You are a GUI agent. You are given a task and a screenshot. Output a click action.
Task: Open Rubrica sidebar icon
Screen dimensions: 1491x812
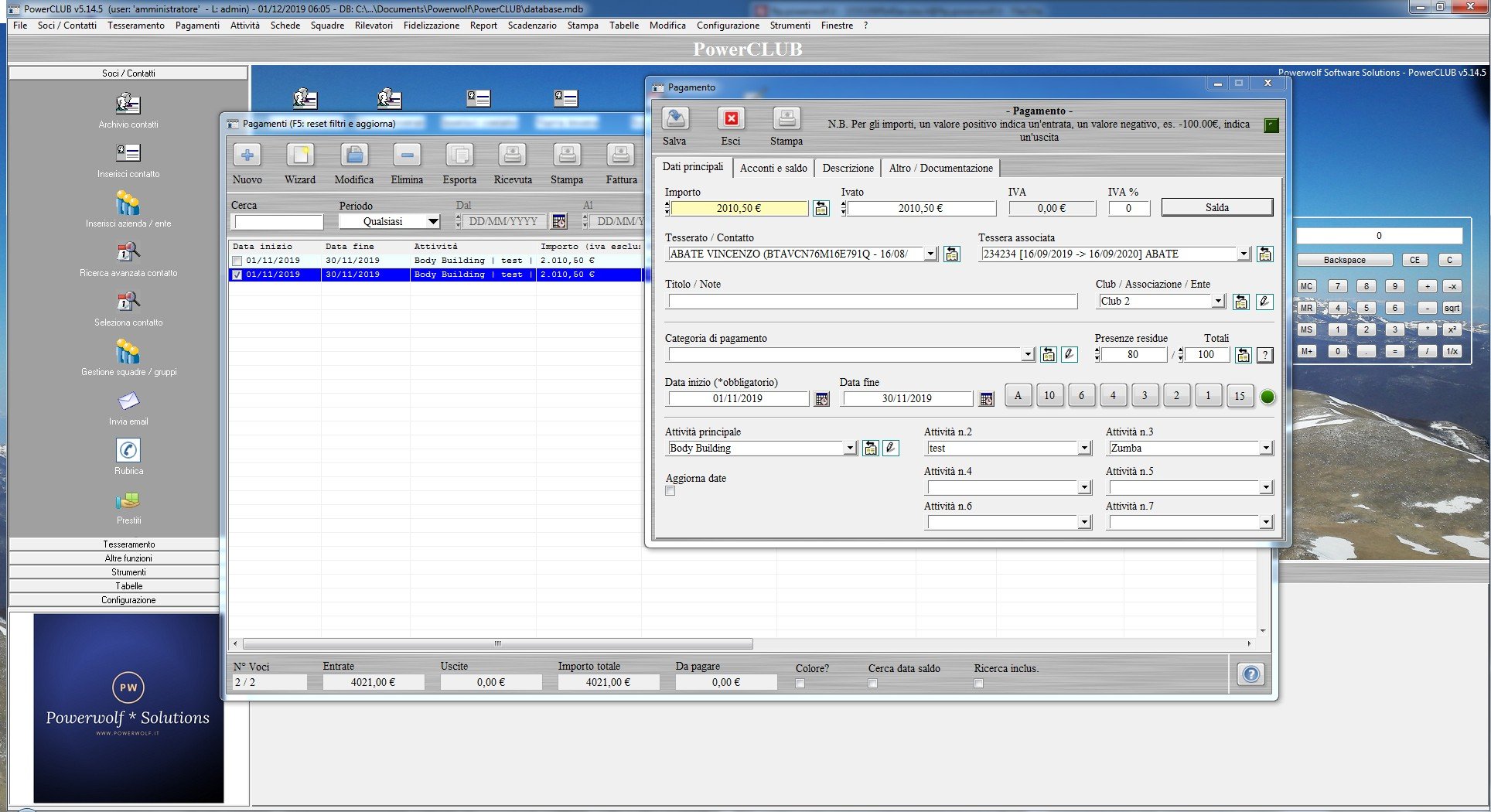point(128,450)
